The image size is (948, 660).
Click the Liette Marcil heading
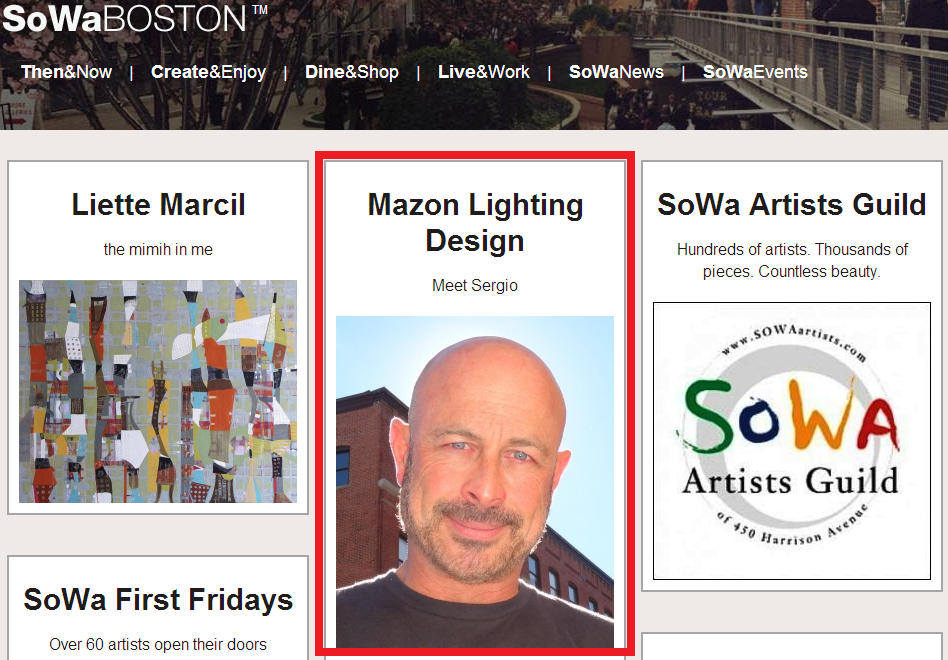click(158, 205)
